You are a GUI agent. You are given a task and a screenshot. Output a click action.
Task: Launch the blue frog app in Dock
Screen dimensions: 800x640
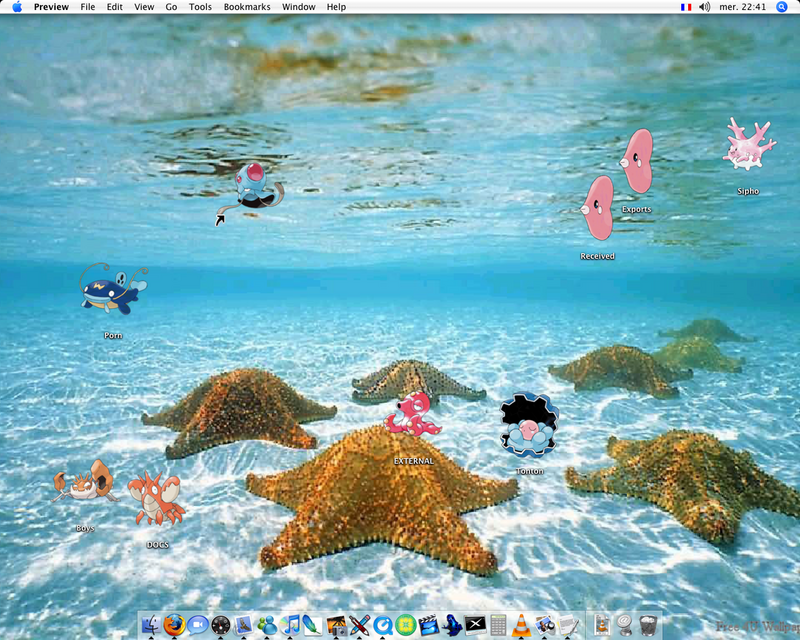tap(452, 625)
